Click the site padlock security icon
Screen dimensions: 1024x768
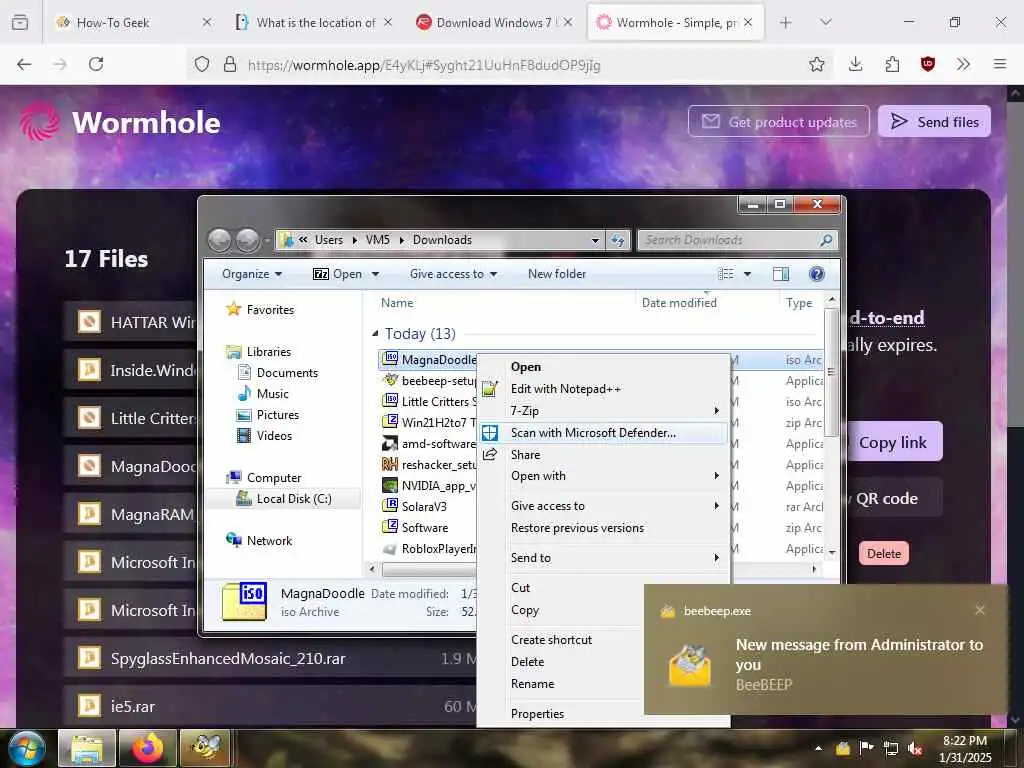click(229, 64)
